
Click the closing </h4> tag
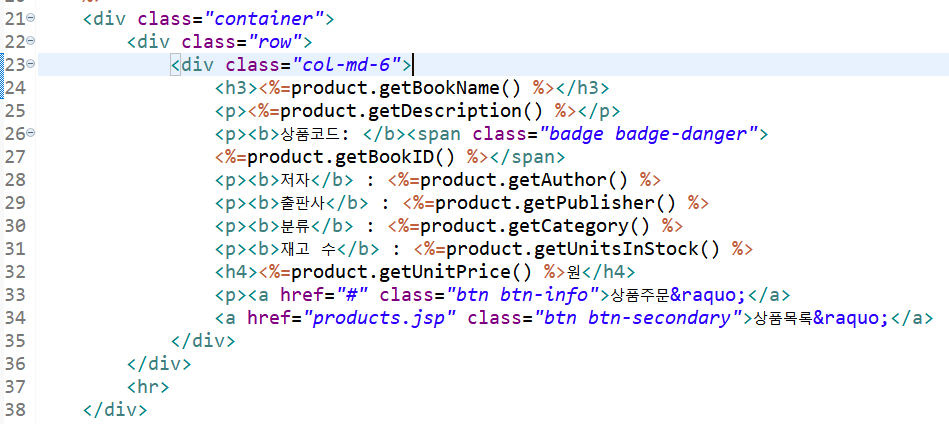pyautogui.click(x=608, y=272)
